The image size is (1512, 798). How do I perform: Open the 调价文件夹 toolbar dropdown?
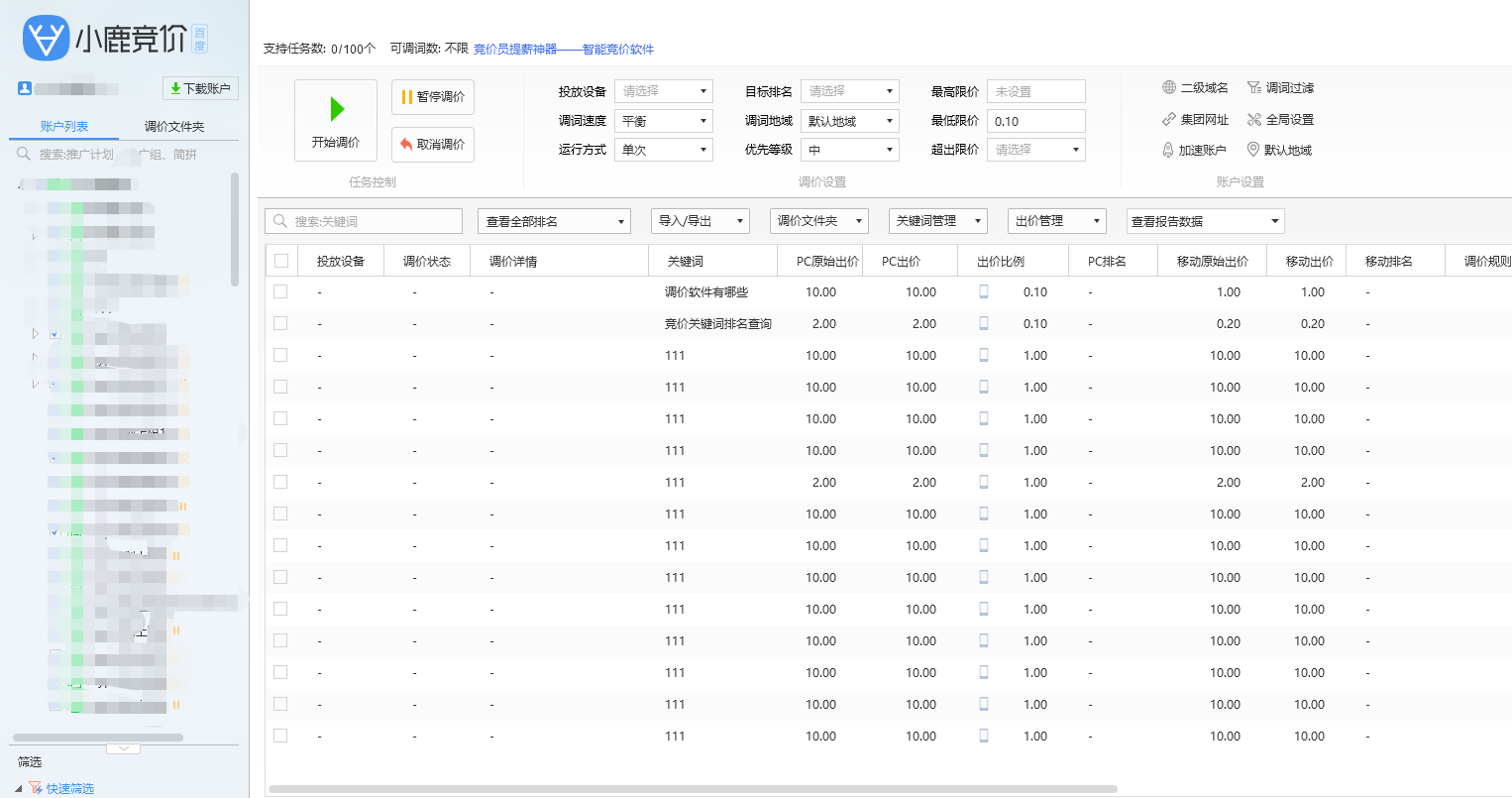pyautogui.click(x=819, y=221)
